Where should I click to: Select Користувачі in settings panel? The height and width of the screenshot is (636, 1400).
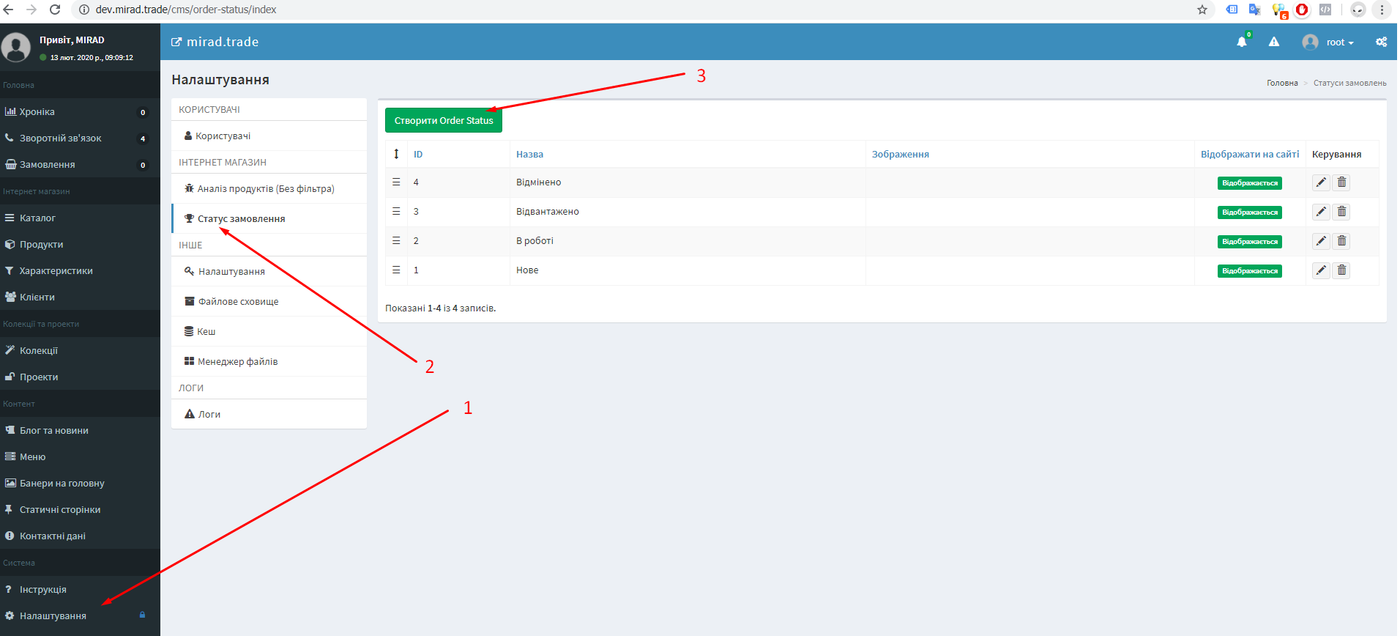pyautogui.click(x=269, y=135)
